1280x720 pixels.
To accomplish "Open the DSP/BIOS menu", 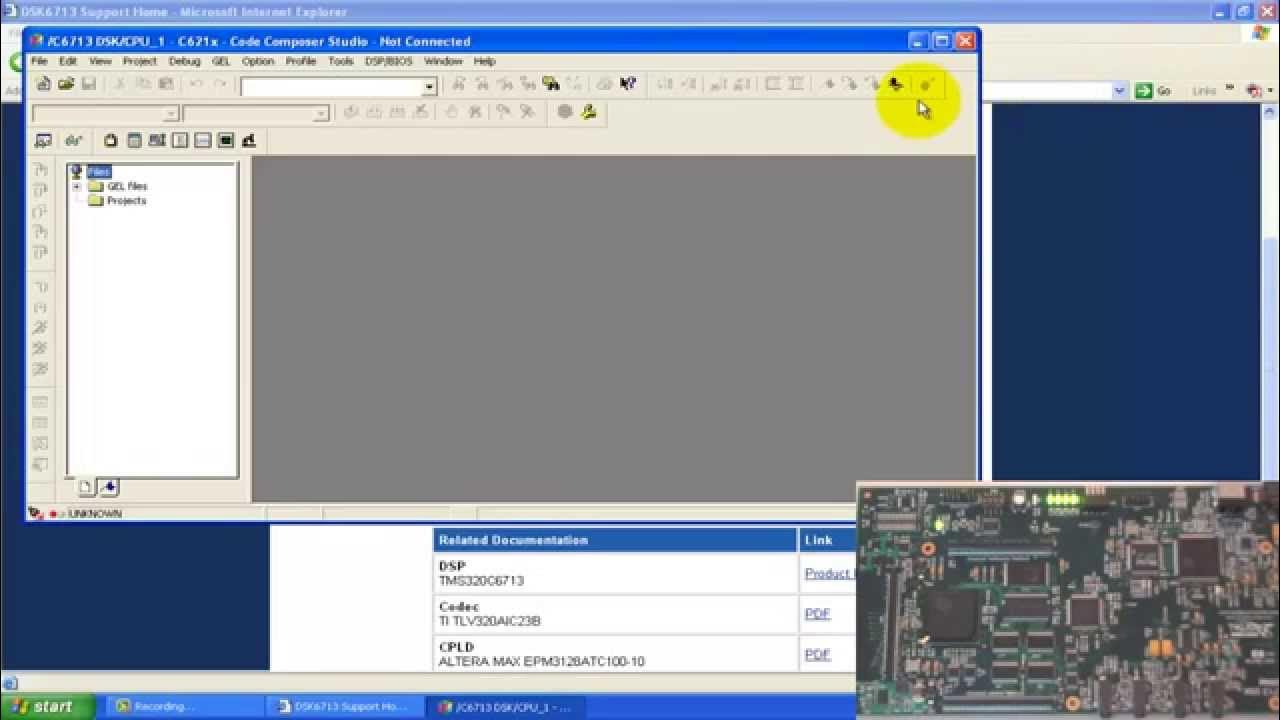I will coord(388,61).
